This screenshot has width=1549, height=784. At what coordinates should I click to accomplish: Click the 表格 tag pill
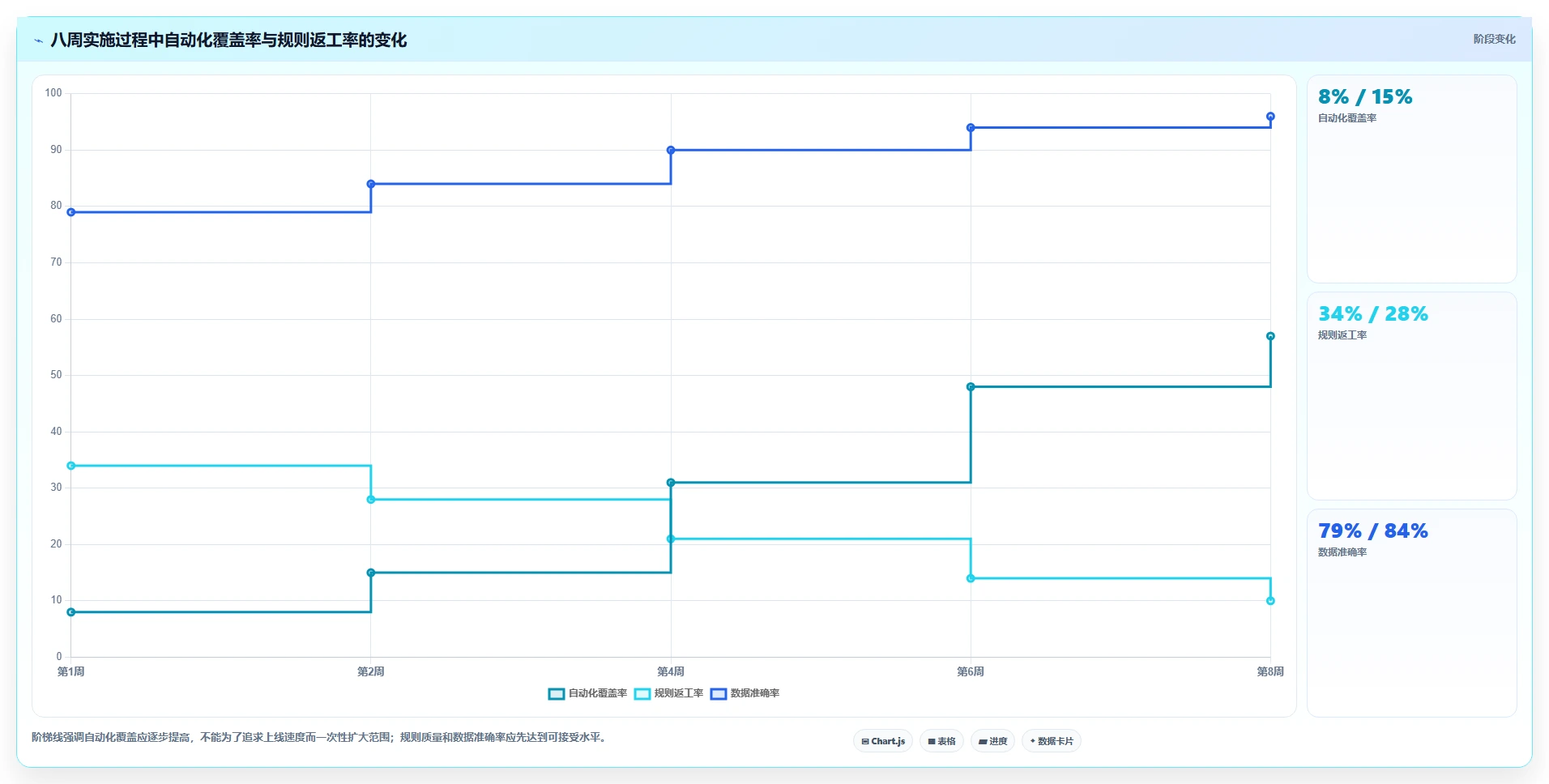coord(941,741)
